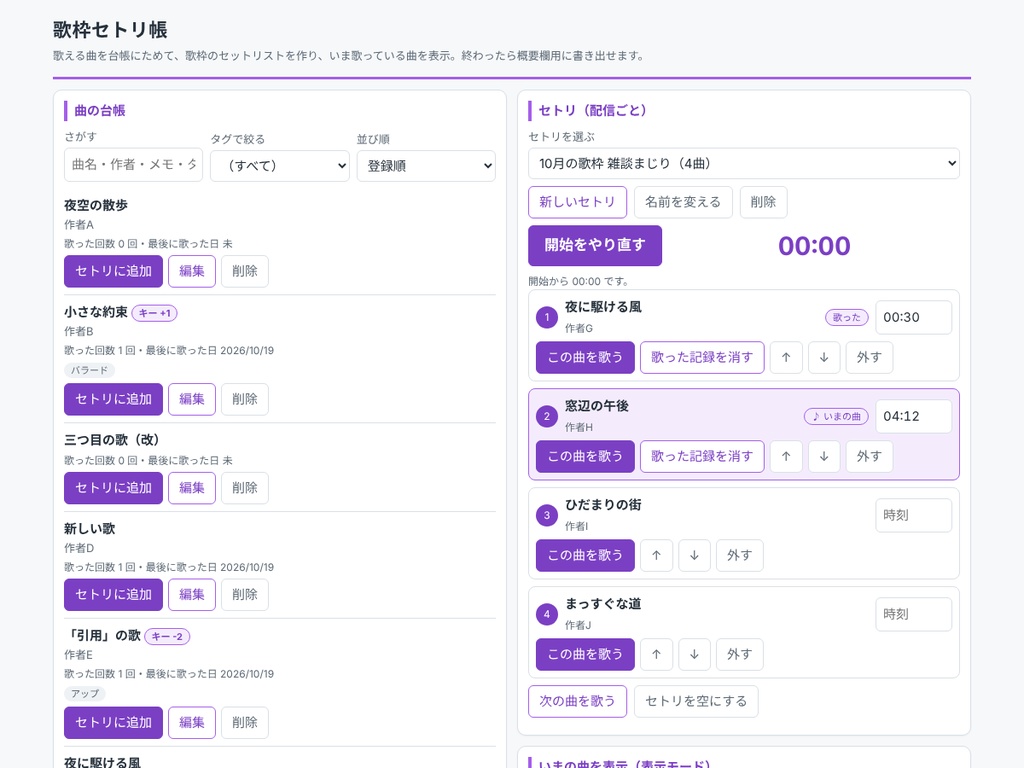The height and width of the screenshot is (768, 1024).
Task: Open the タグで絞る filter dropdown
Action: [280, 166]
